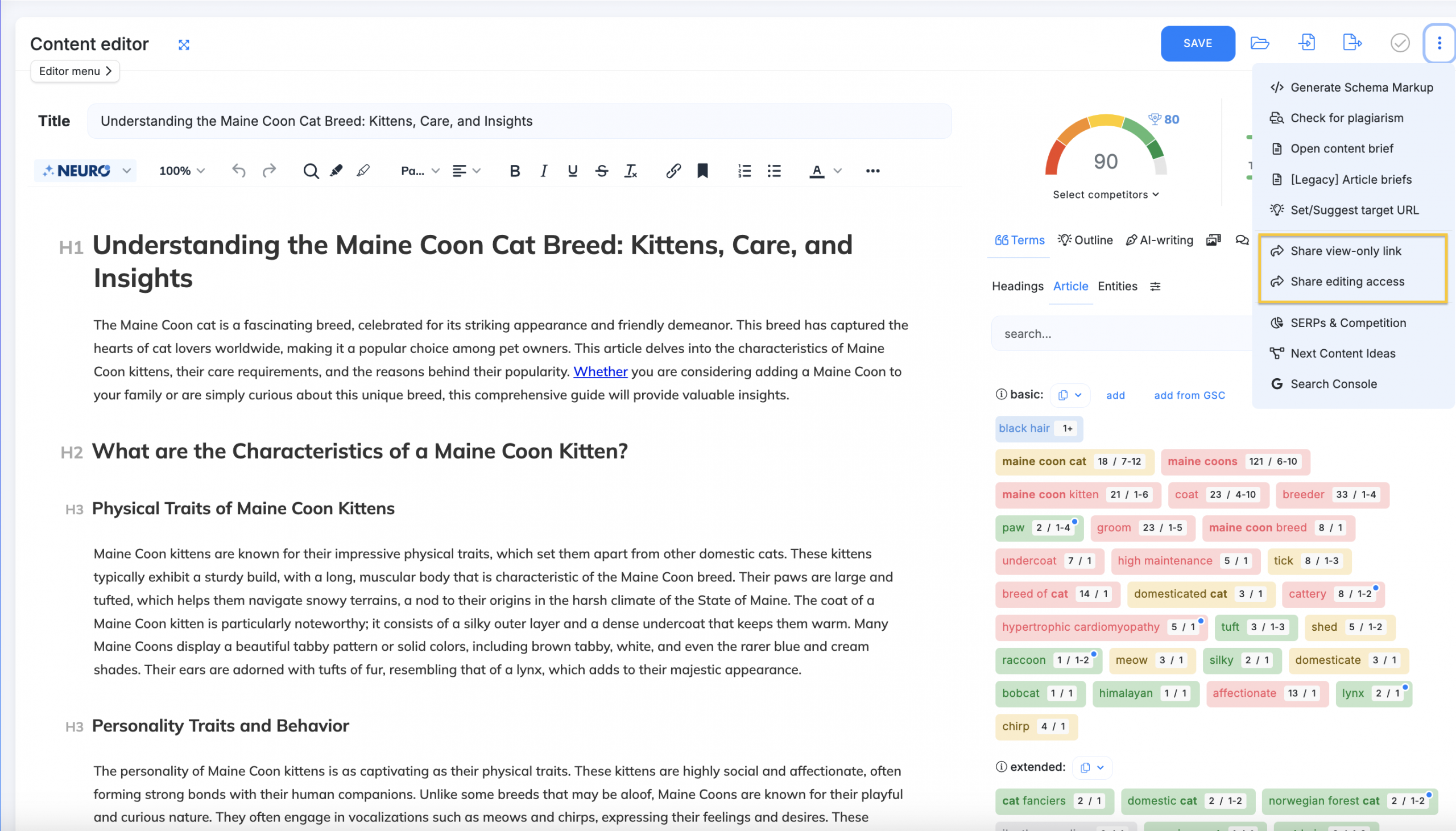This screenshot has height=831, width=1456.
Task: Open the paragraph style dropdown
Action: click(x=419, y=171)
